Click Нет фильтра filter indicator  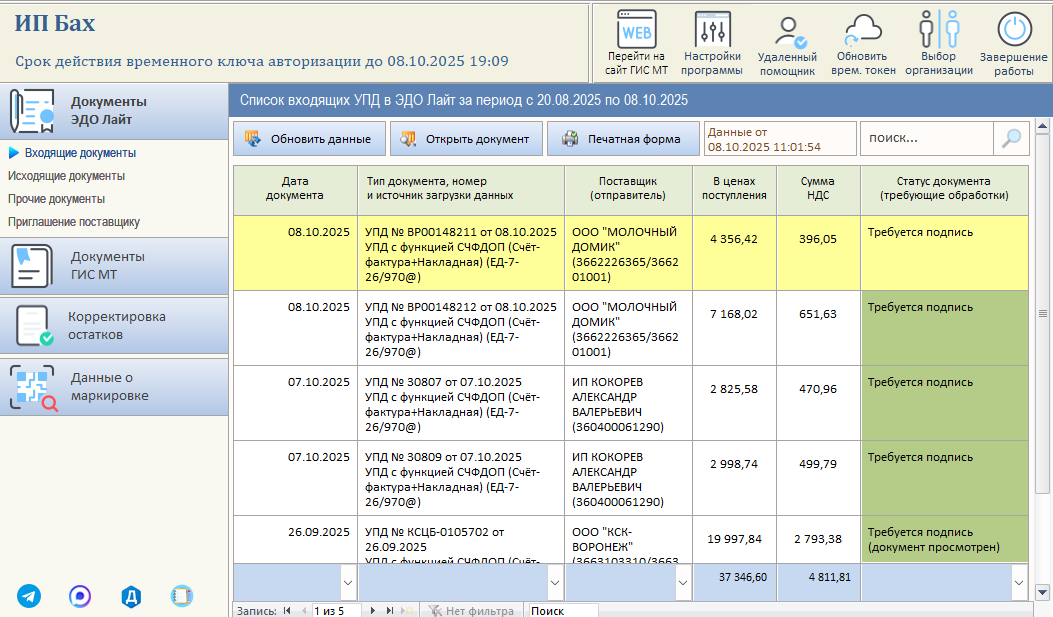(472, 610)
